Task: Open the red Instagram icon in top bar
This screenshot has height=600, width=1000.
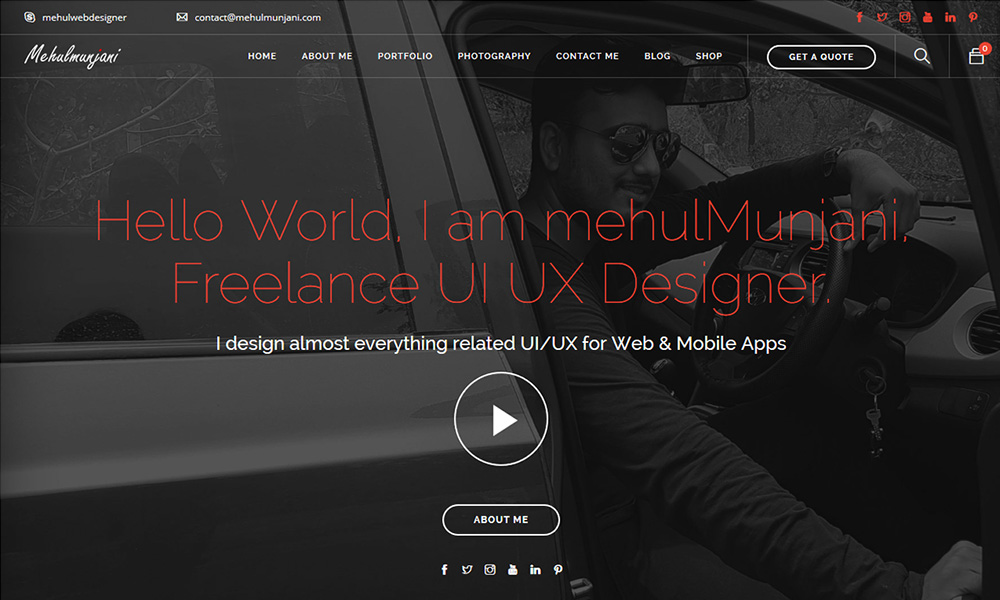Action: pyautogui.click(x=905, y=17)
